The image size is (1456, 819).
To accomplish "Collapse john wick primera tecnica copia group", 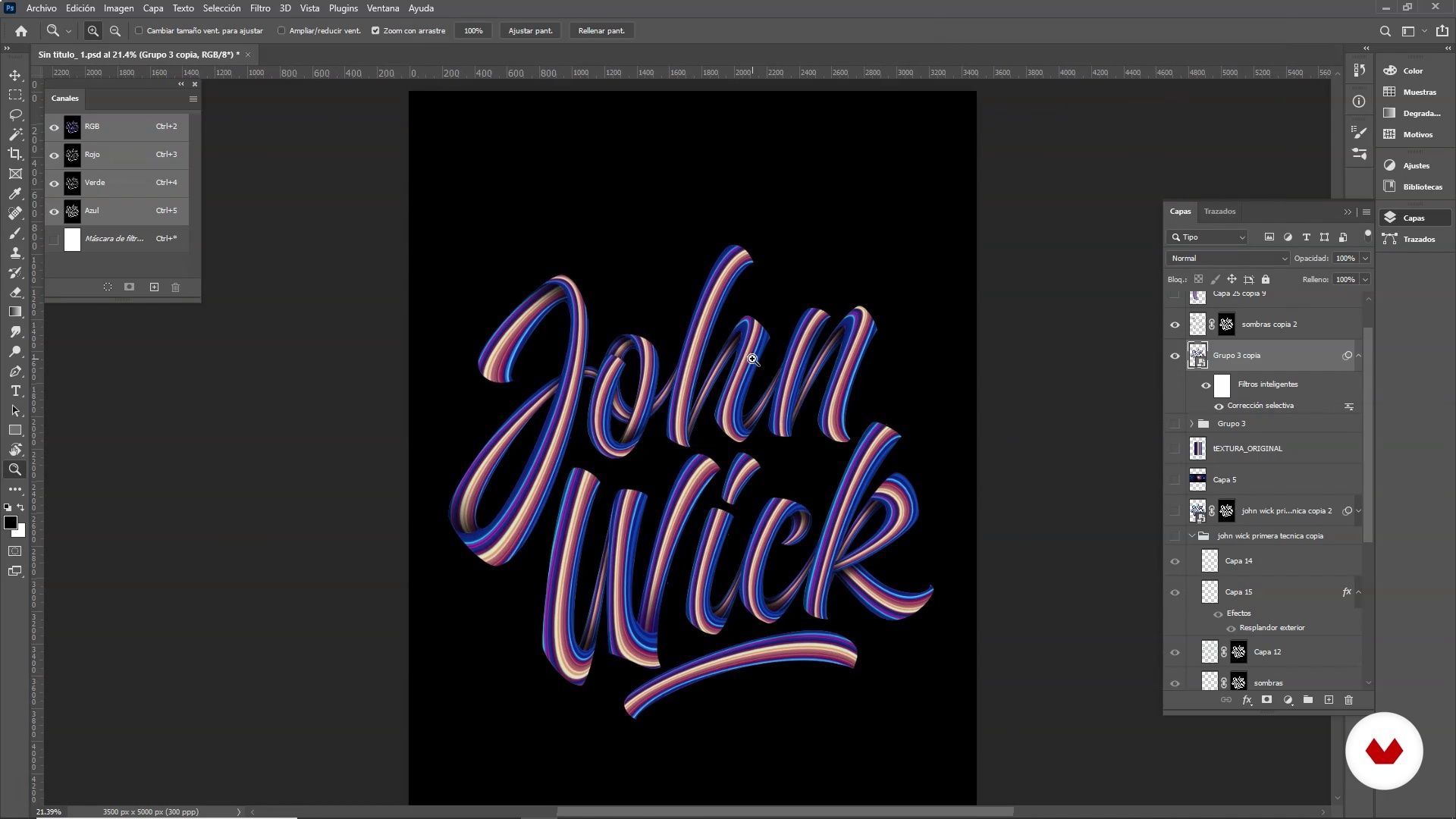I will 1191,536.
